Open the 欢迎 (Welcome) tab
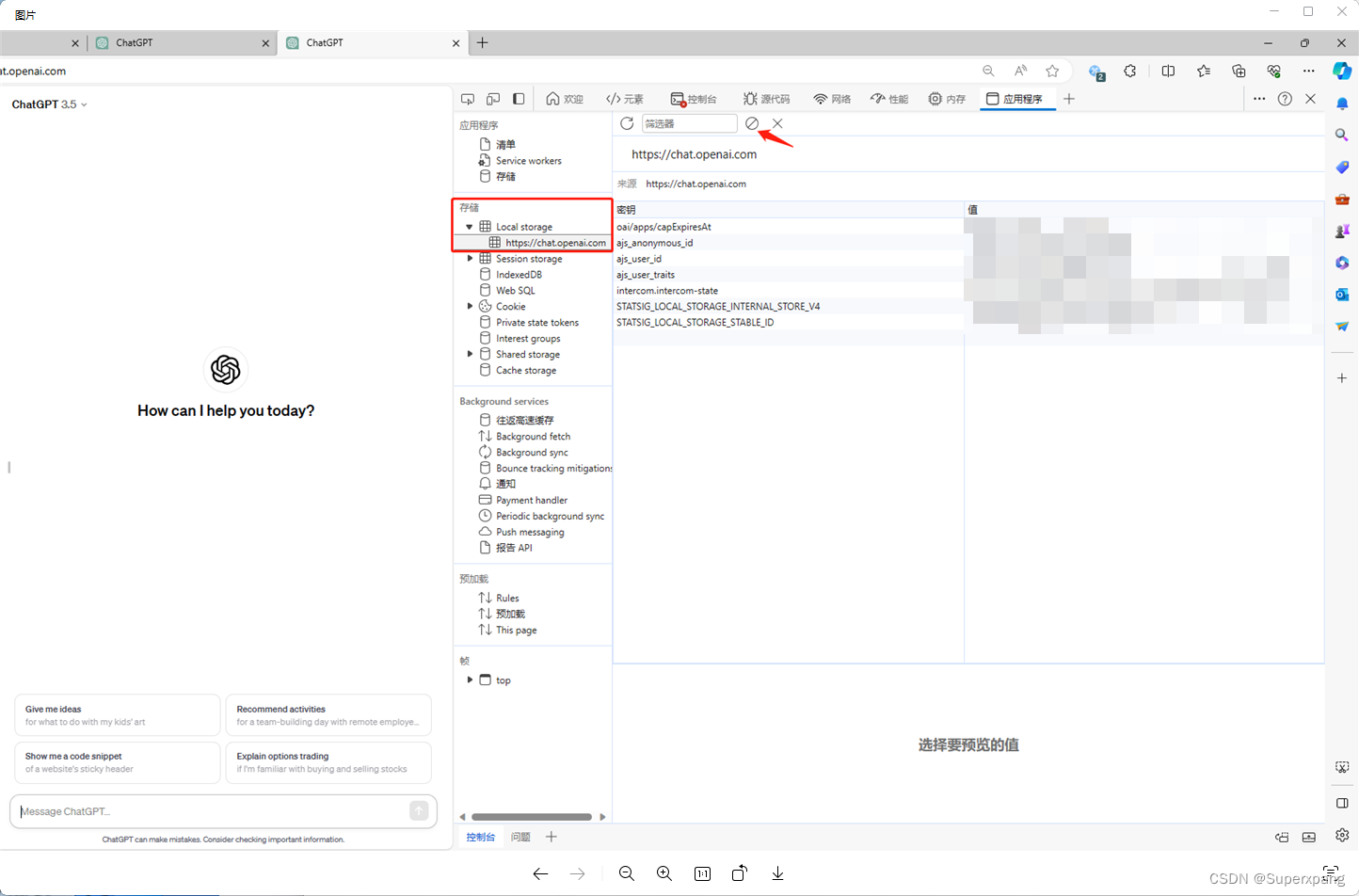 tap(565, 99)
